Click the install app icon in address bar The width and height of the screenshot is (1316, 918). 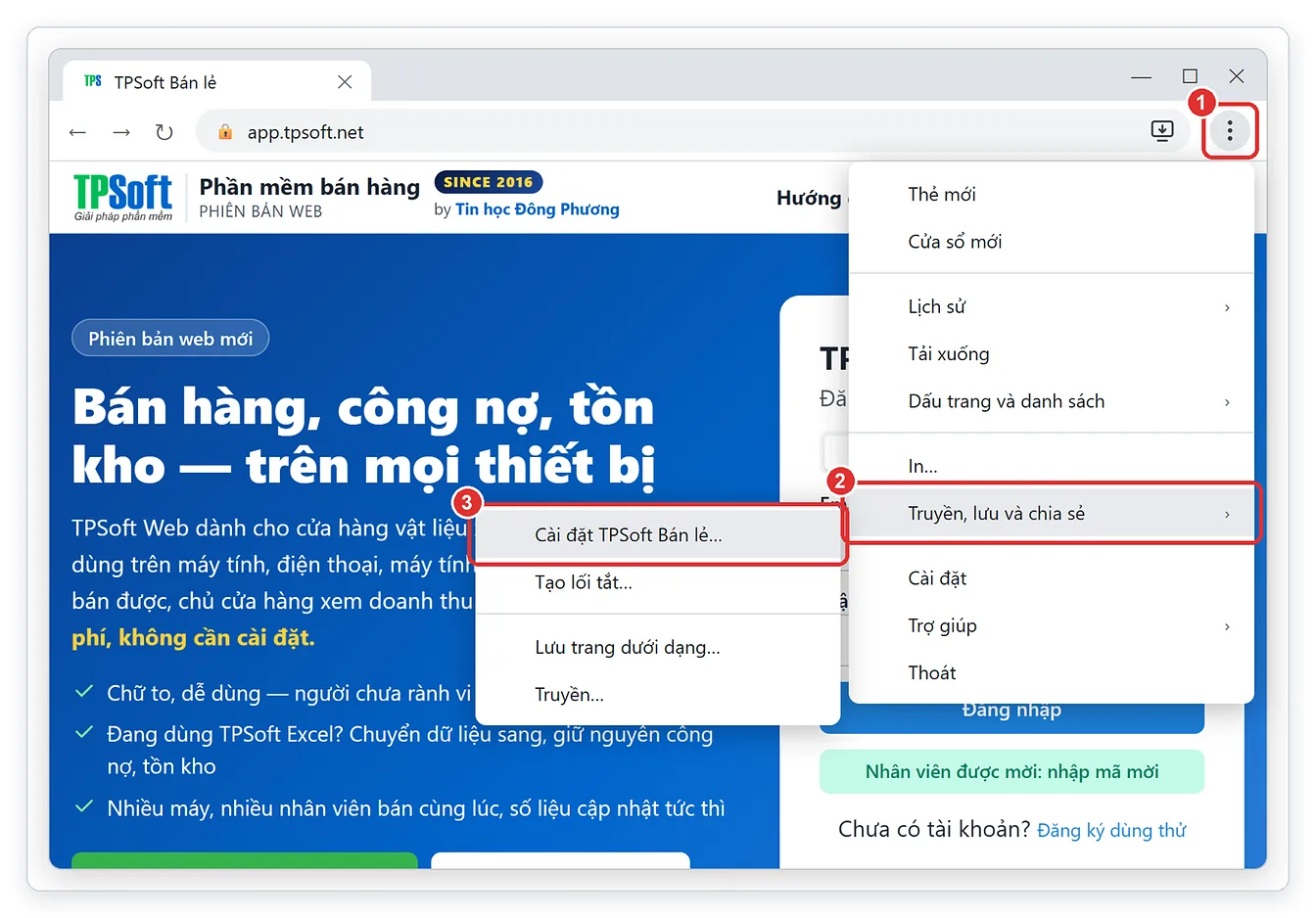pos(1162,131)
